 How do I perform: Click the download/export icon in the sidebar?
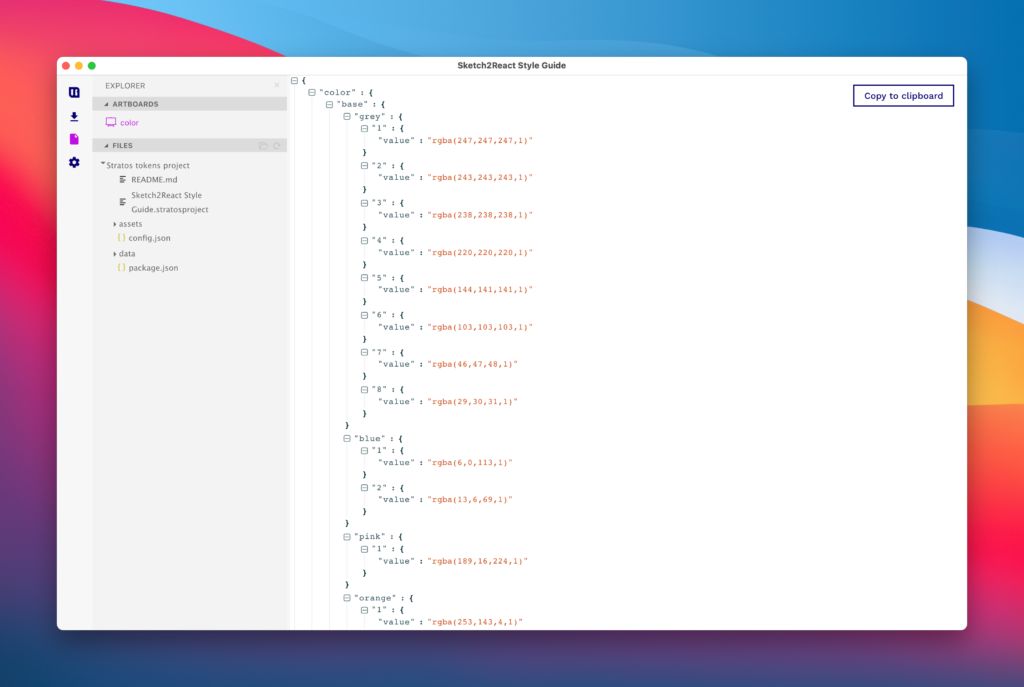pyautogui.click(x=74, y=116)
